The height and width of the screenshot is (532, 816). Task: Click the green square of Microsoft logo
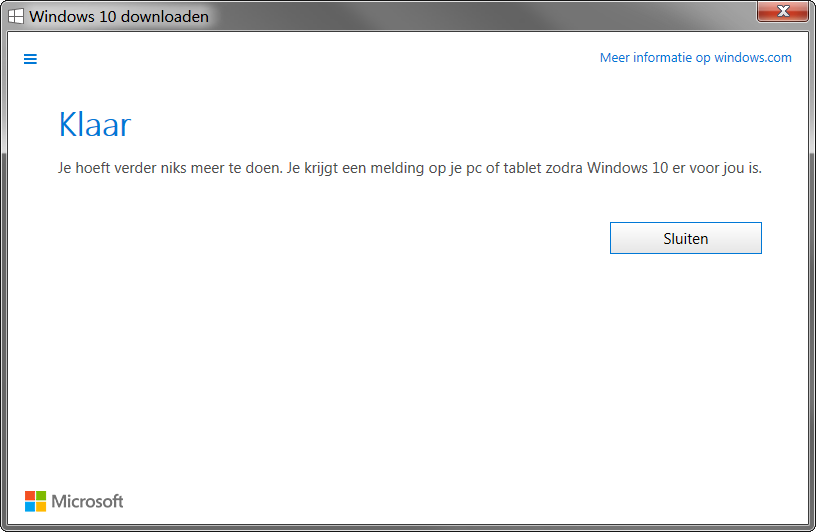[x=41, y=496]
